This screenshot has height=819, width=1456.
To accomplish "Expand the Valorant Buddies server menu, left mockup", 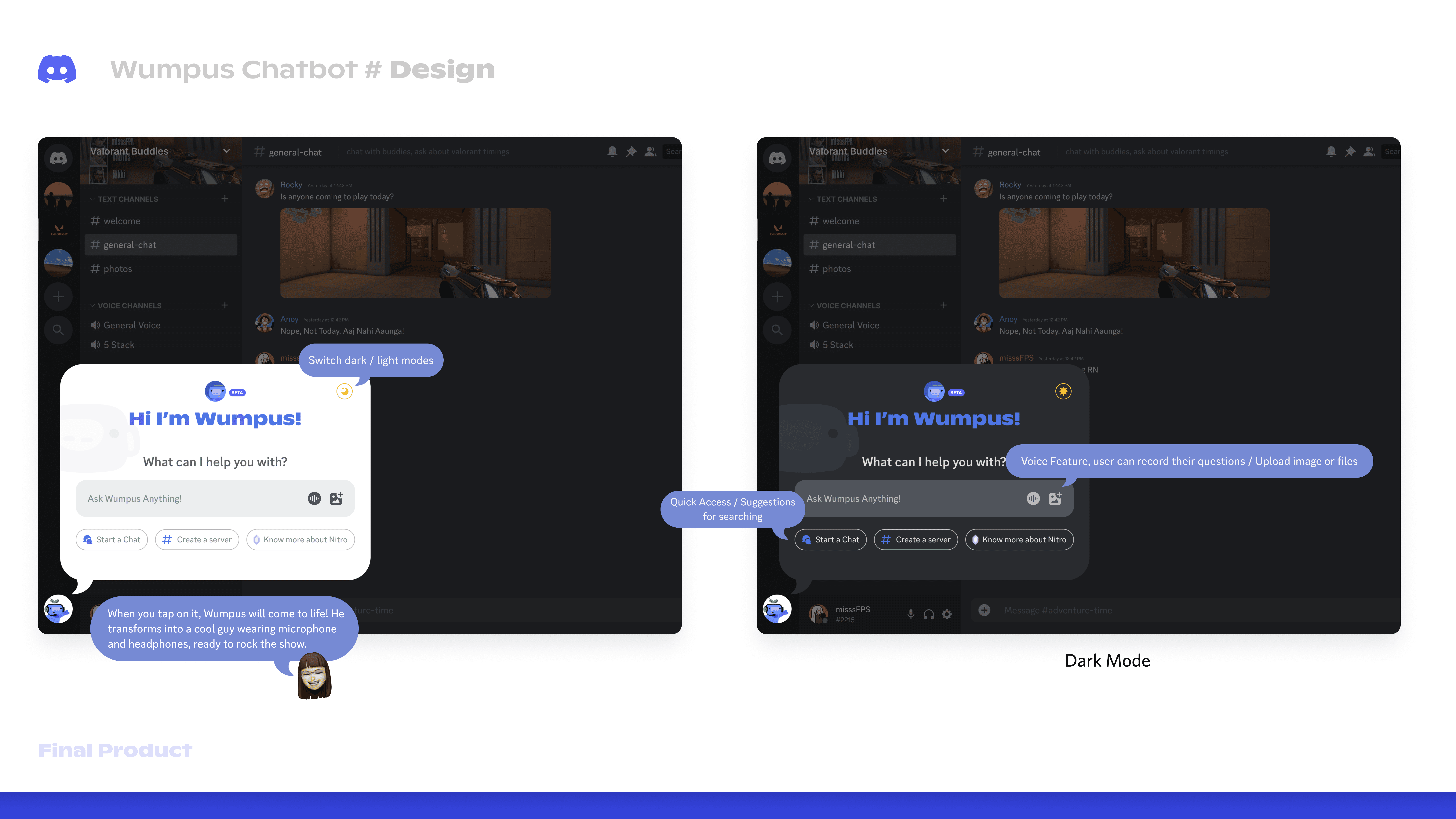I will (x=227, y=151).
